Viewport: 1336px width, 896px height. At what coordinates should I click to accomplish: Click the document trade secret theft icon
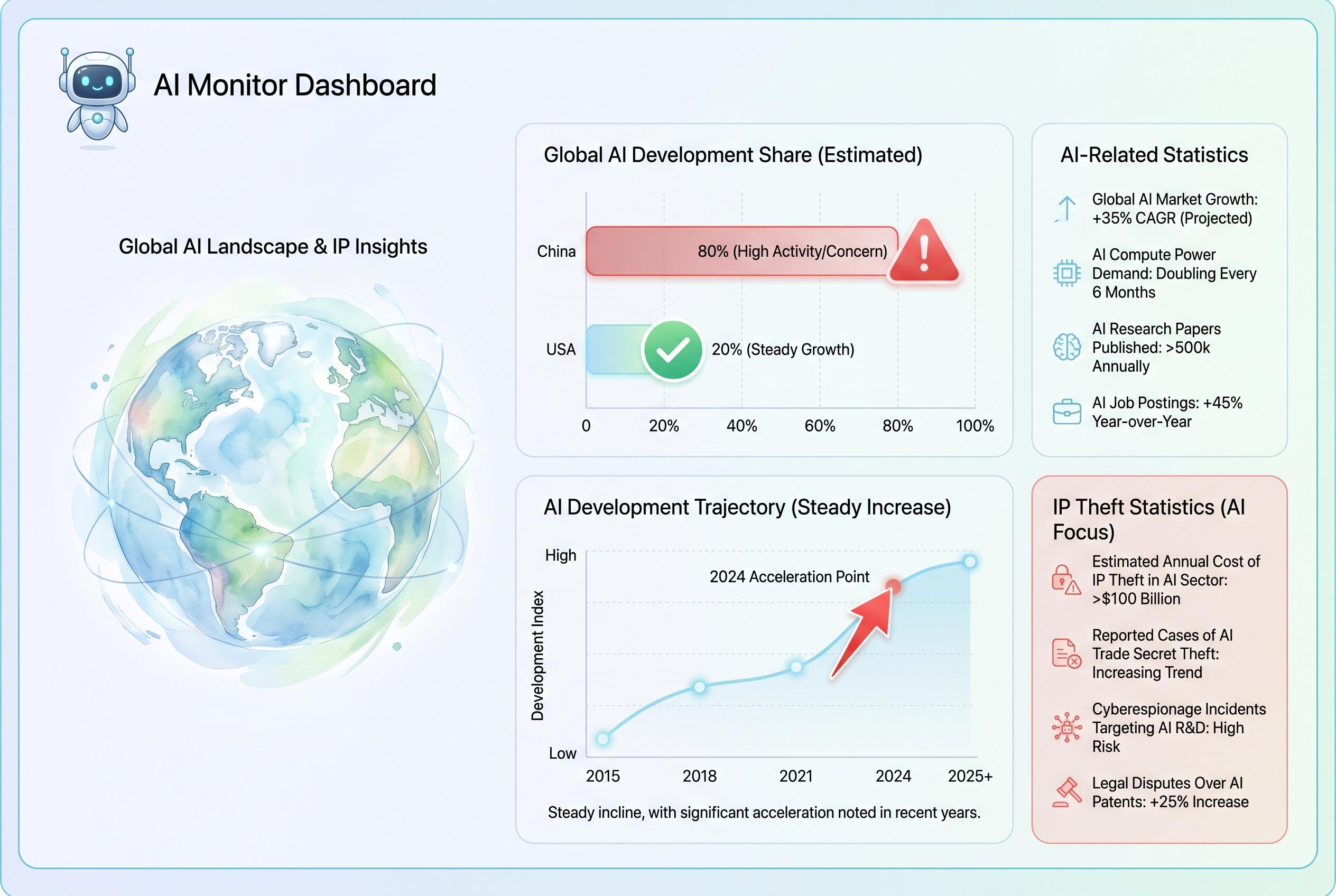pyautogui.click(x=1065, y=654)
